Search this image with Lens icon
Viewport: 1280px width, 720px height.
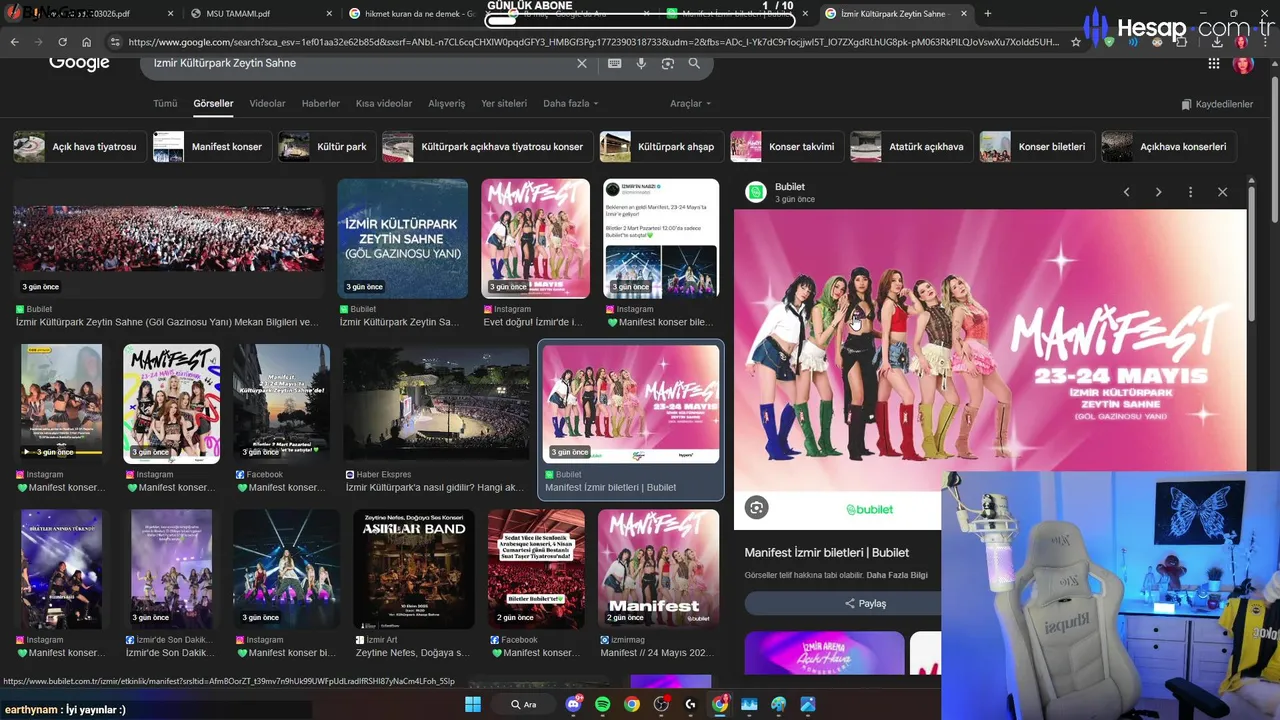757,508
